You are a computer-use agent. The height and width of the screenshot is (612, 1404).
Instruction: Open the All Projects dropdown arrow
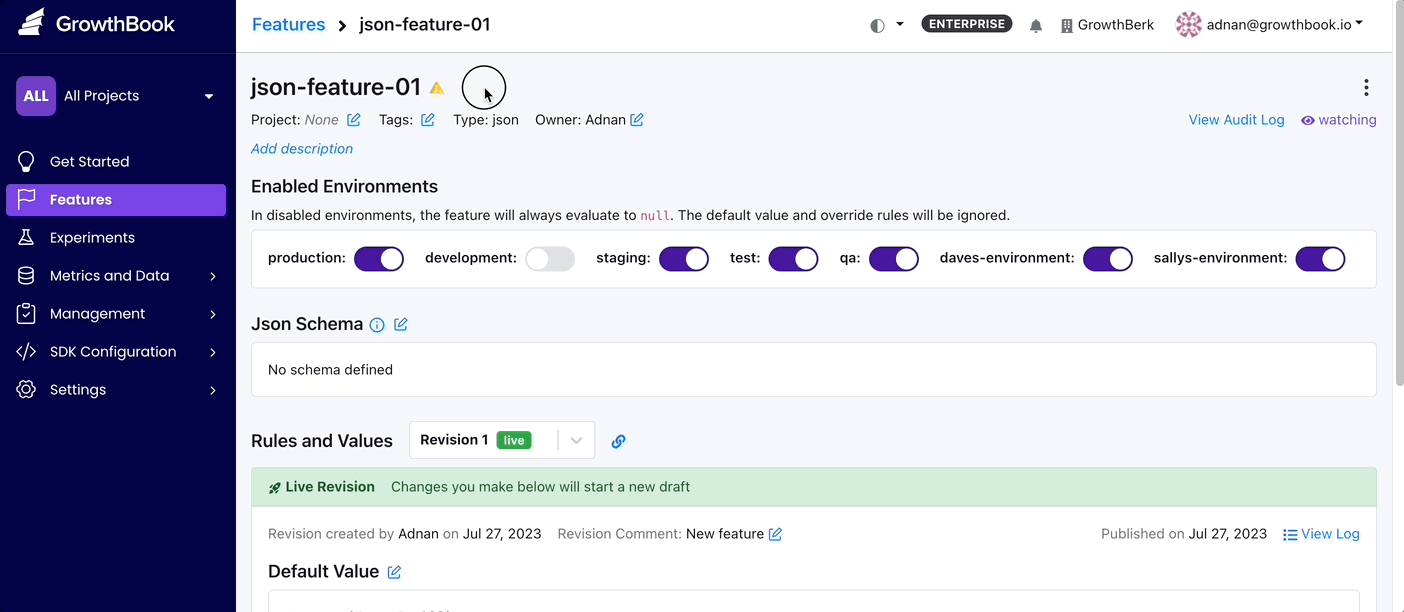[209, 97]
